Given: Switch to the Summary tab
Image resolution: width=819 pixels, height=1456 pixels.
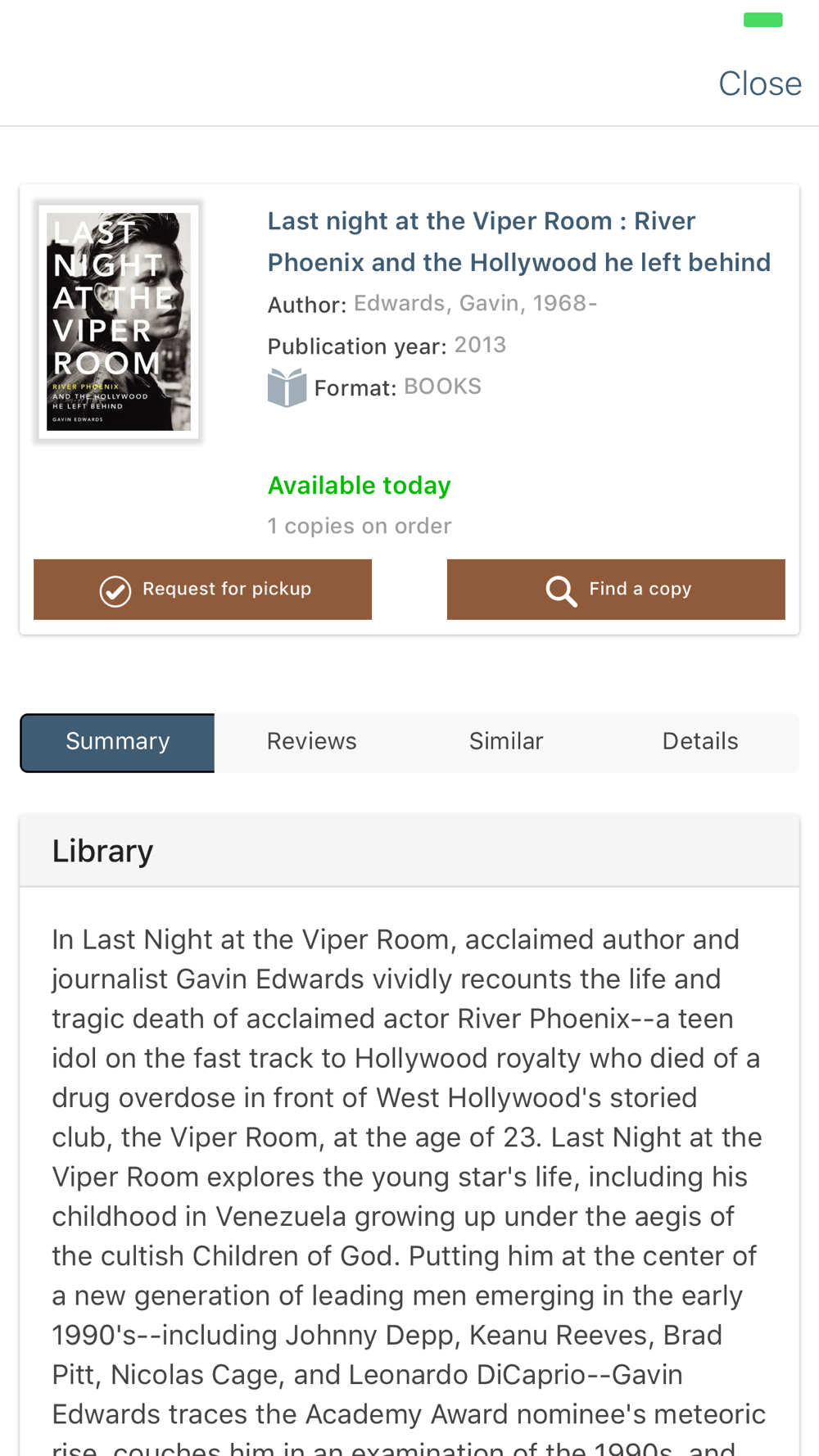Looking at the screenshot, I should pyautogui.click(x=118, y=742).
